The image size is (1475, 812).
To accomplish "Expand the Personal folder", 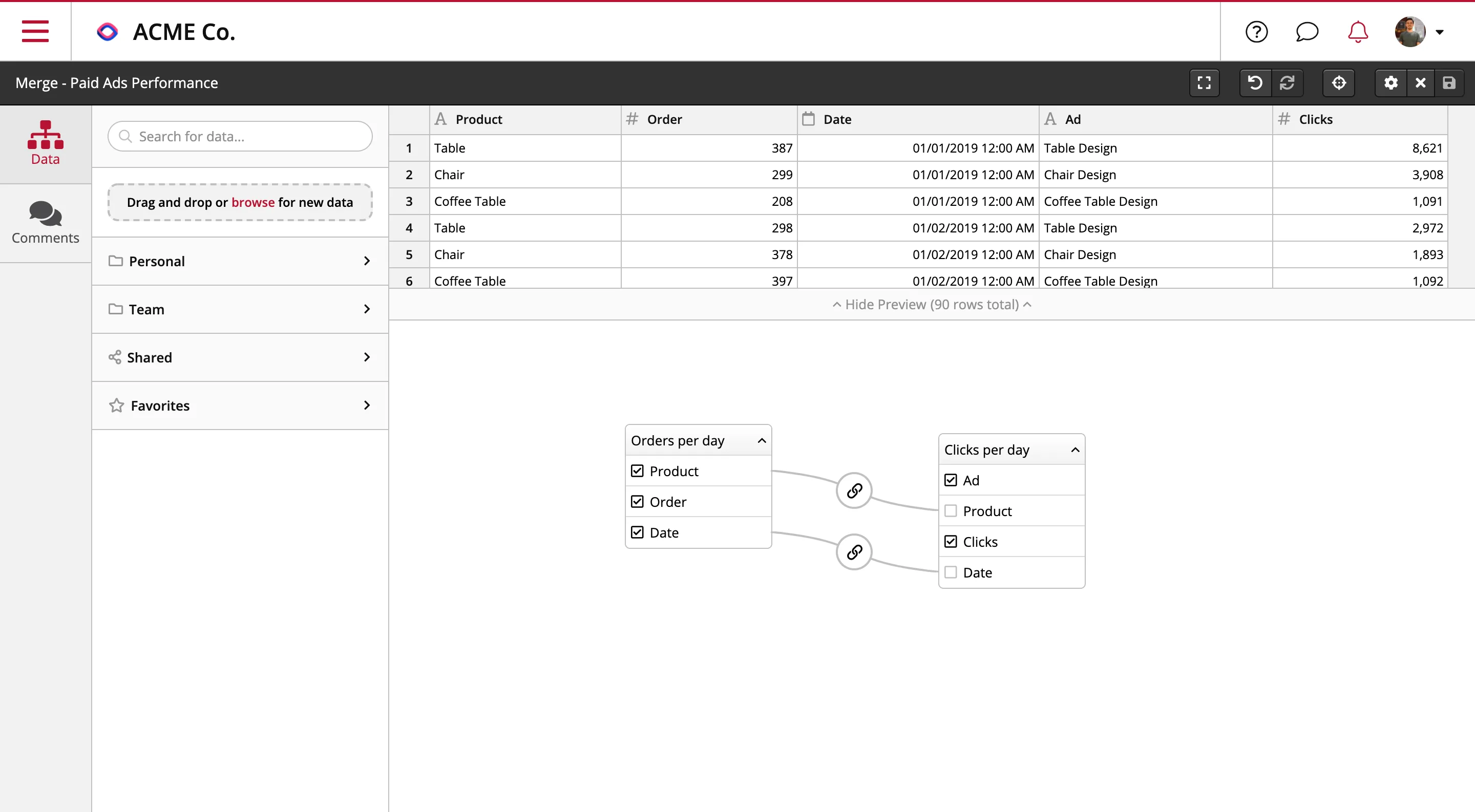I will 240,261.
